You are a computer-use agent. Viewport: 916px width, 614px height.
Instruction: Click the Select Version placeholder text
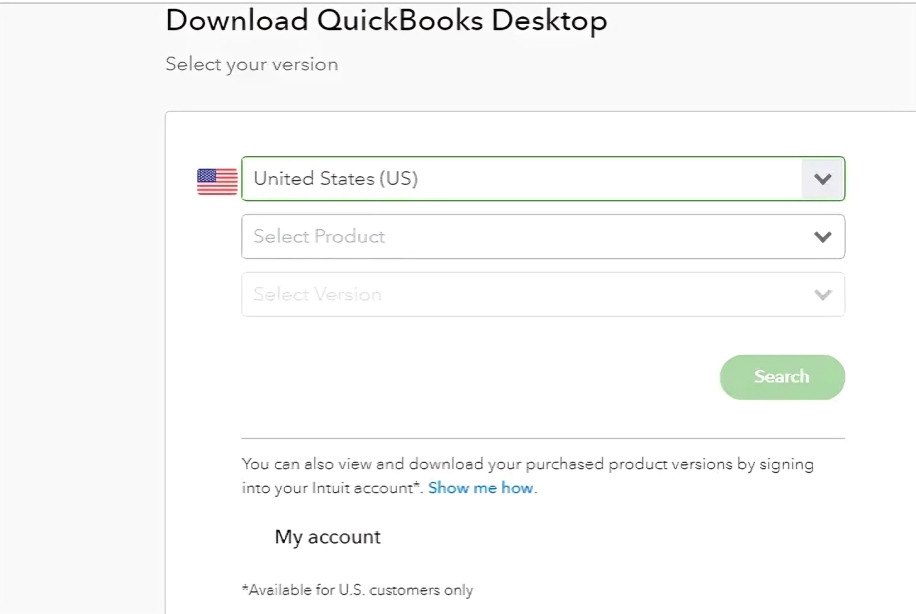(317, 295)
